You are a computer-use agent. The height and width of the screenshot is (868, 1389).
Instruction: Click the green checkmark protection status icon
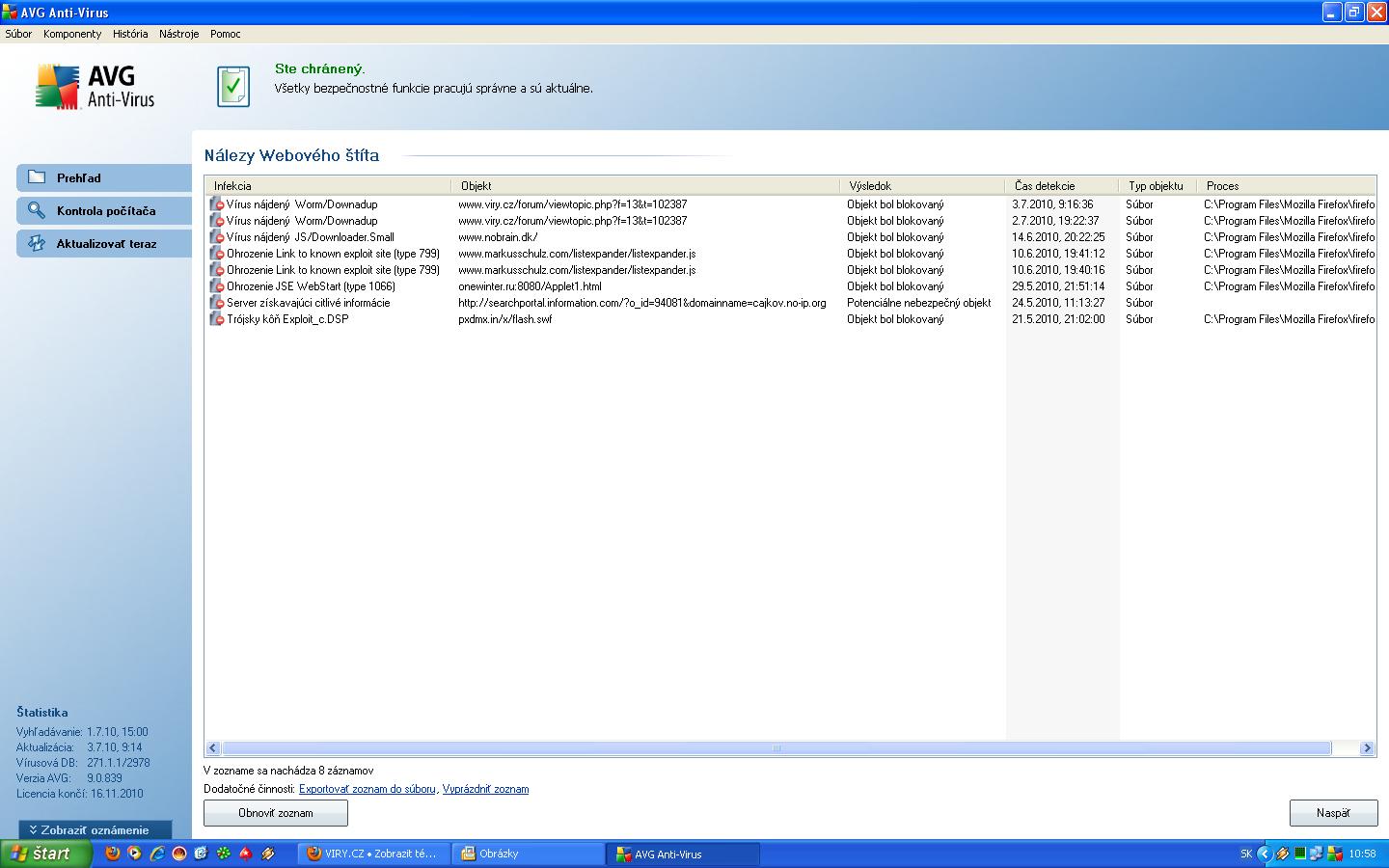coord(232,87)
